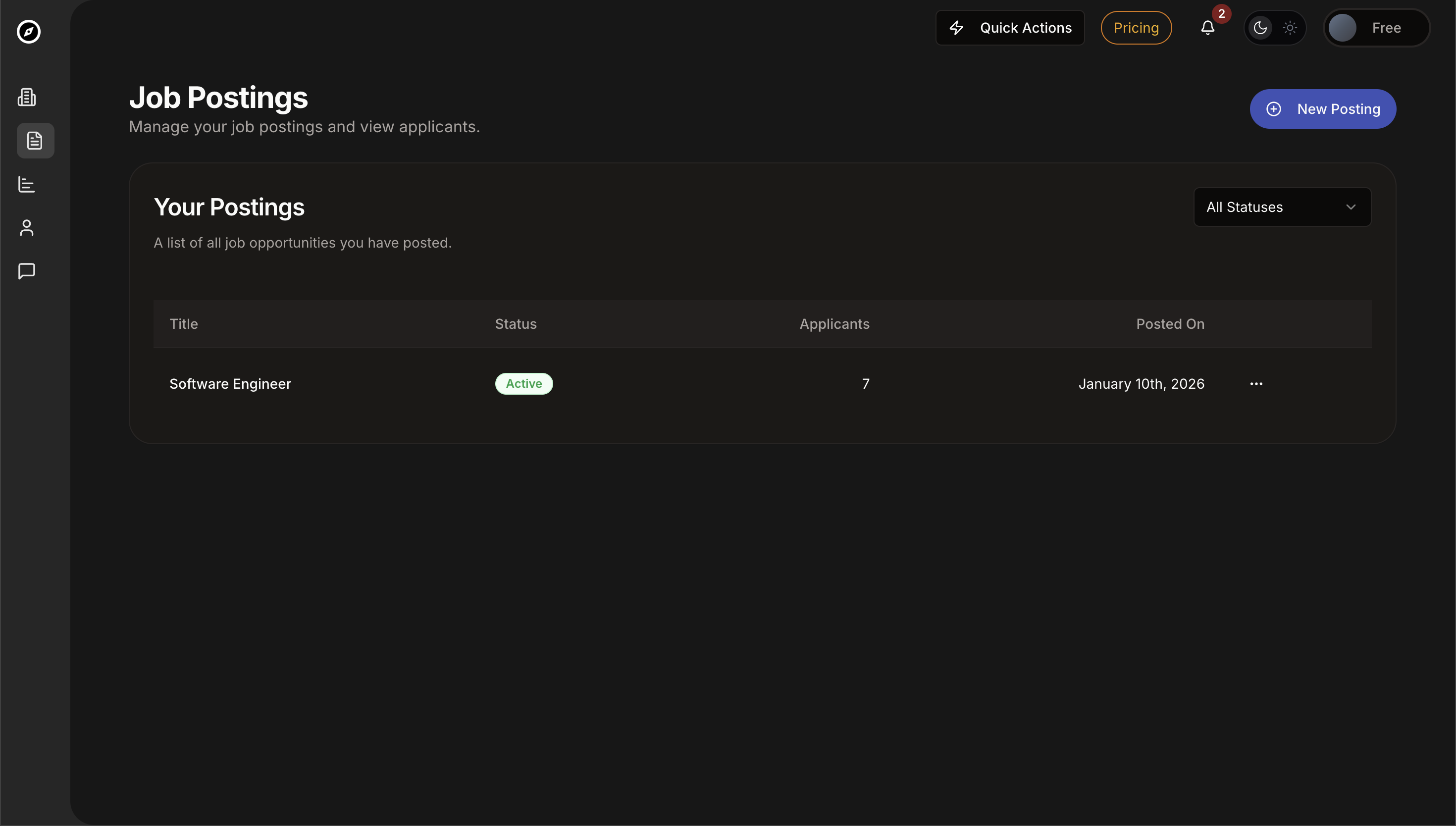Open the messages chat bubble icon
1456x826 pixels.
point(27,271)
